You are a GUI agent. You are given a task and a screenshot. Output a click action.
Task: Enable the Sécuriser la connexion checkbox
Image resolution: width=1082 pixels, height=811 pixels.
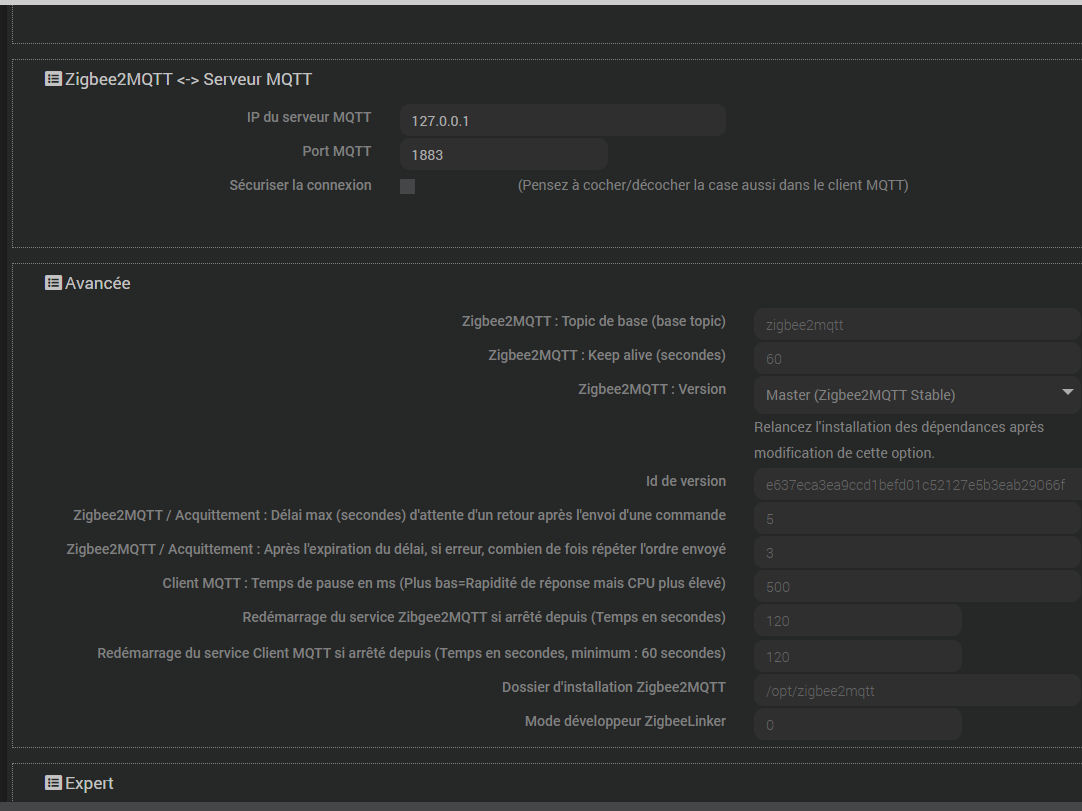coord(407,186)
